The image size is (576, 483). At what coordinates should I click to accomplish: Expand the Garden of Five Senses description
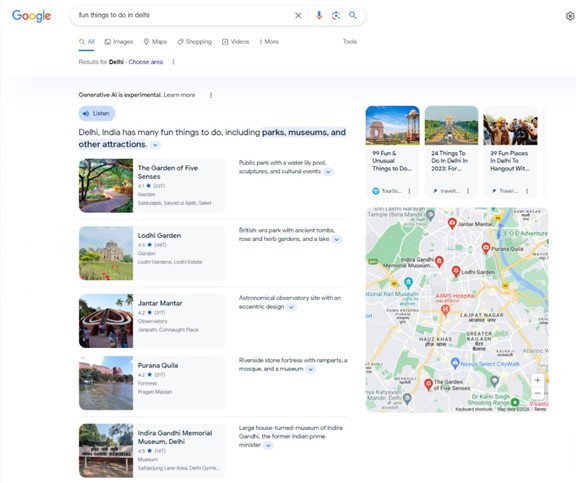[328, 172]
